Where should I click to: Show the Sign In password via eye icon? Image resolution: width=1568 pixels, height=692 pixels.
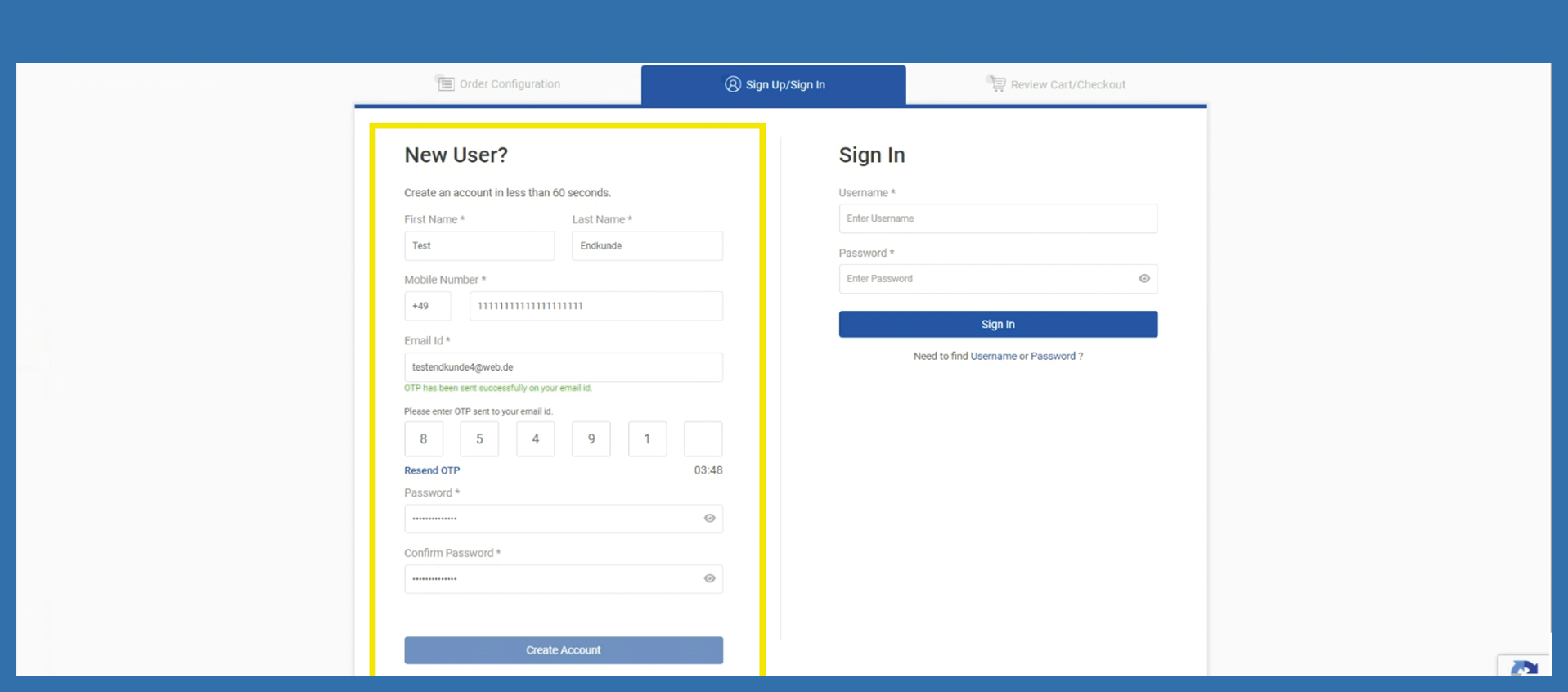(1144, 279)
